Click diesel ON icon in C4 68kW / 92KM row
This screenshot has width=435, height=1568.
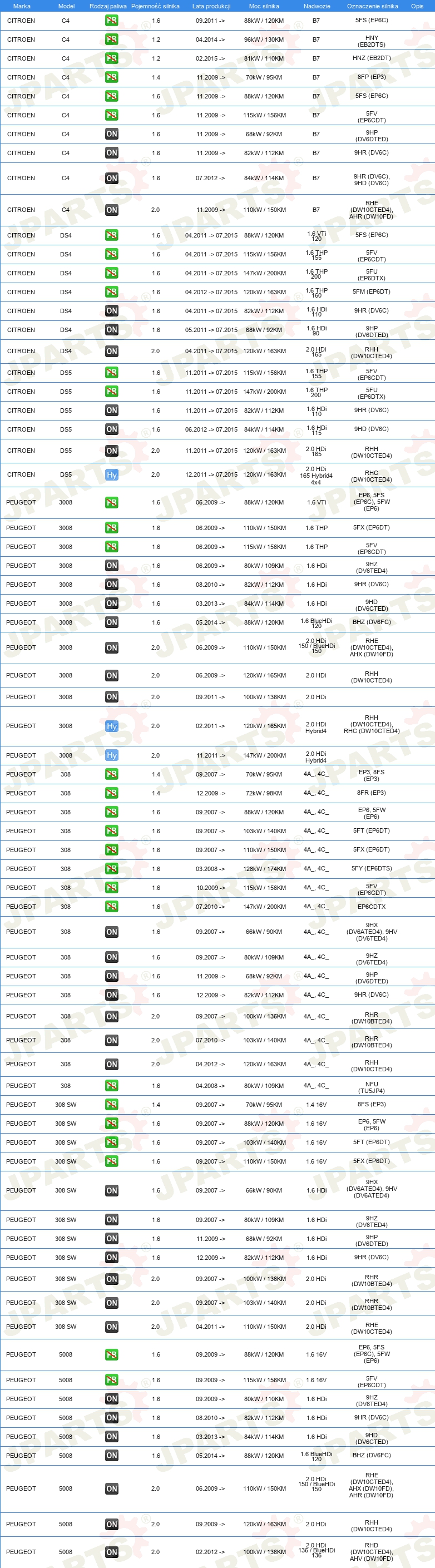(111, 134)
